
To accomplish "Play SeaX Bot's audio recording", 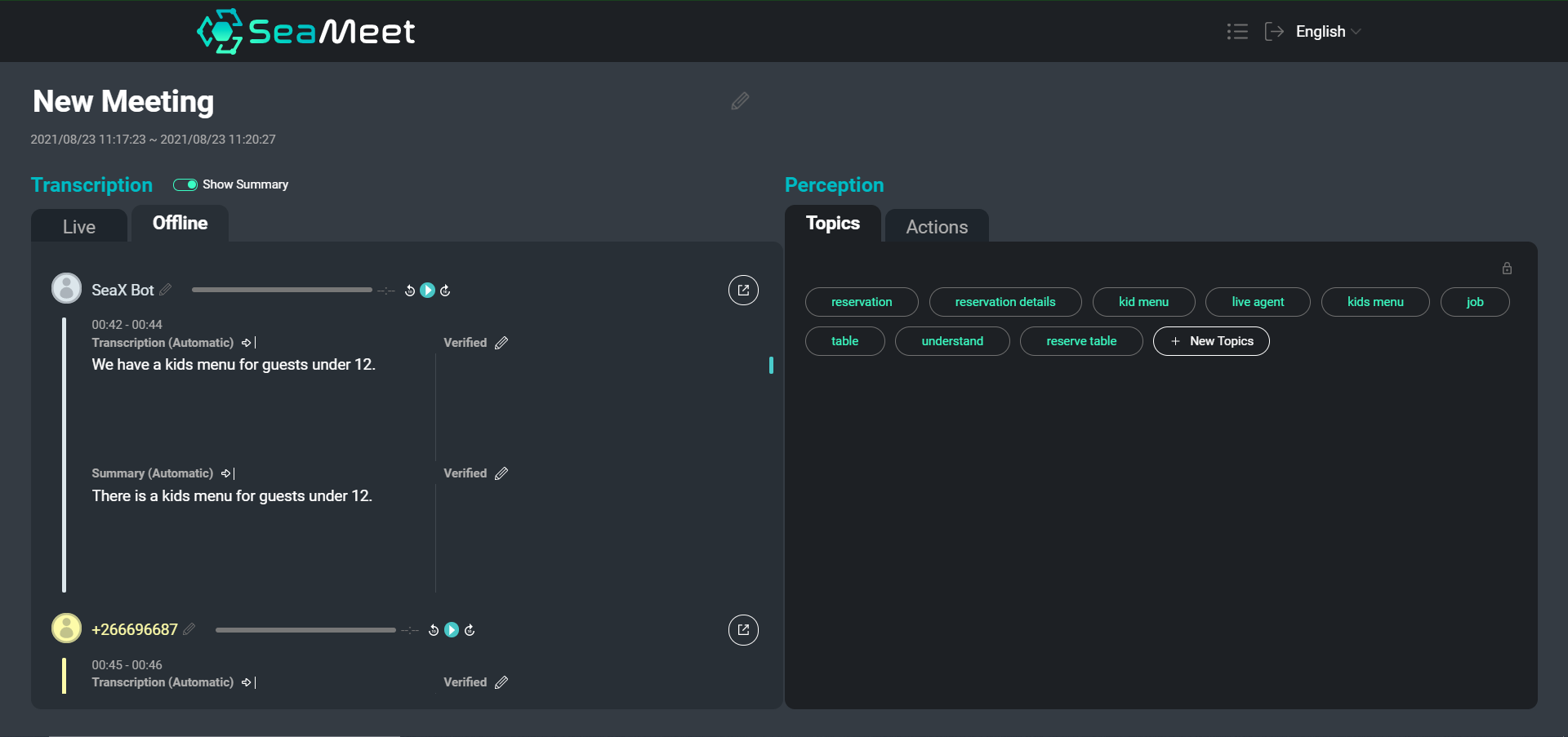I will coord(427,290).
